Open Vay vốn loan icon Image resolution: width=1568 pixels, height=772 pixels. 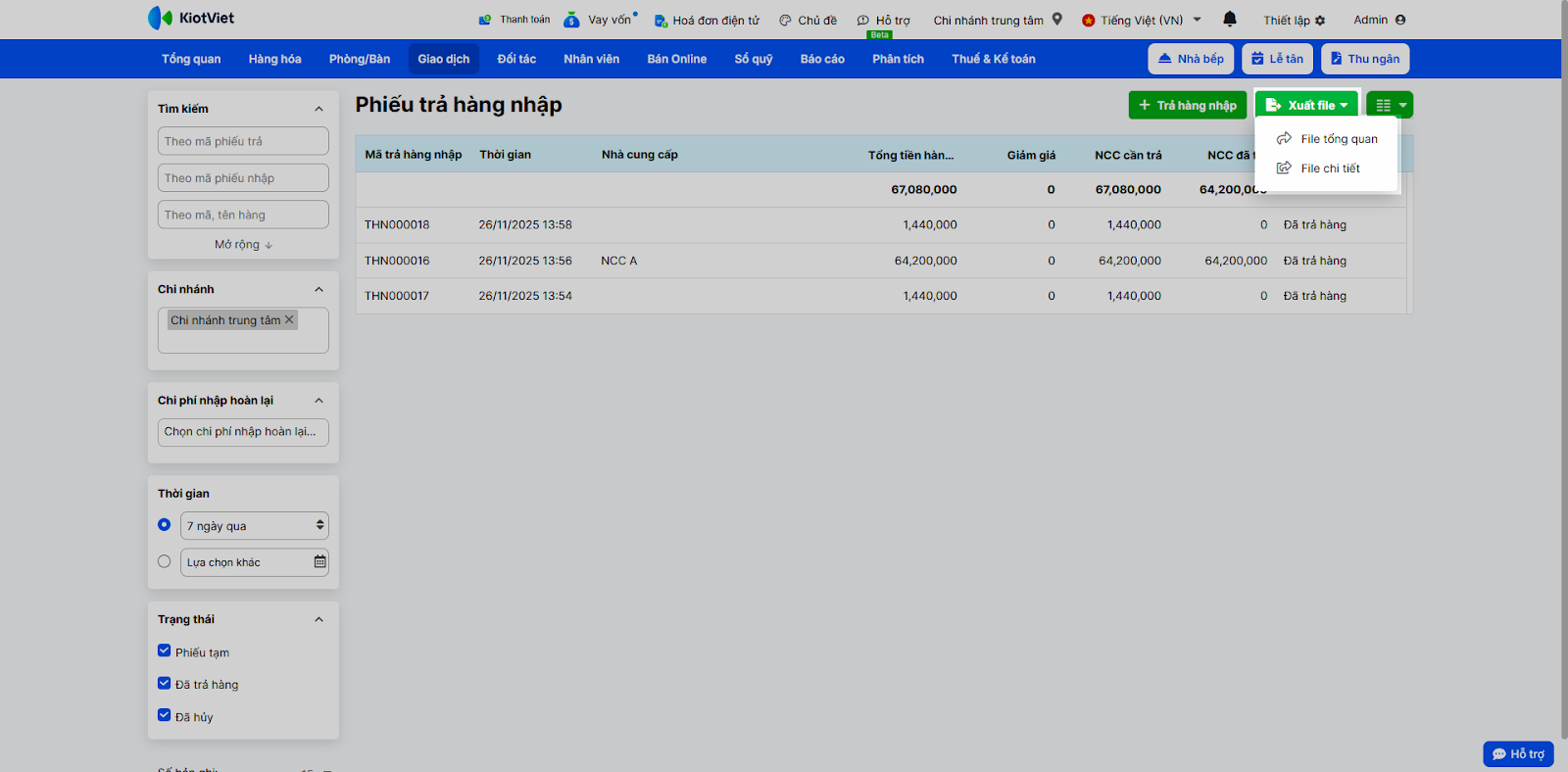point(571,20)
